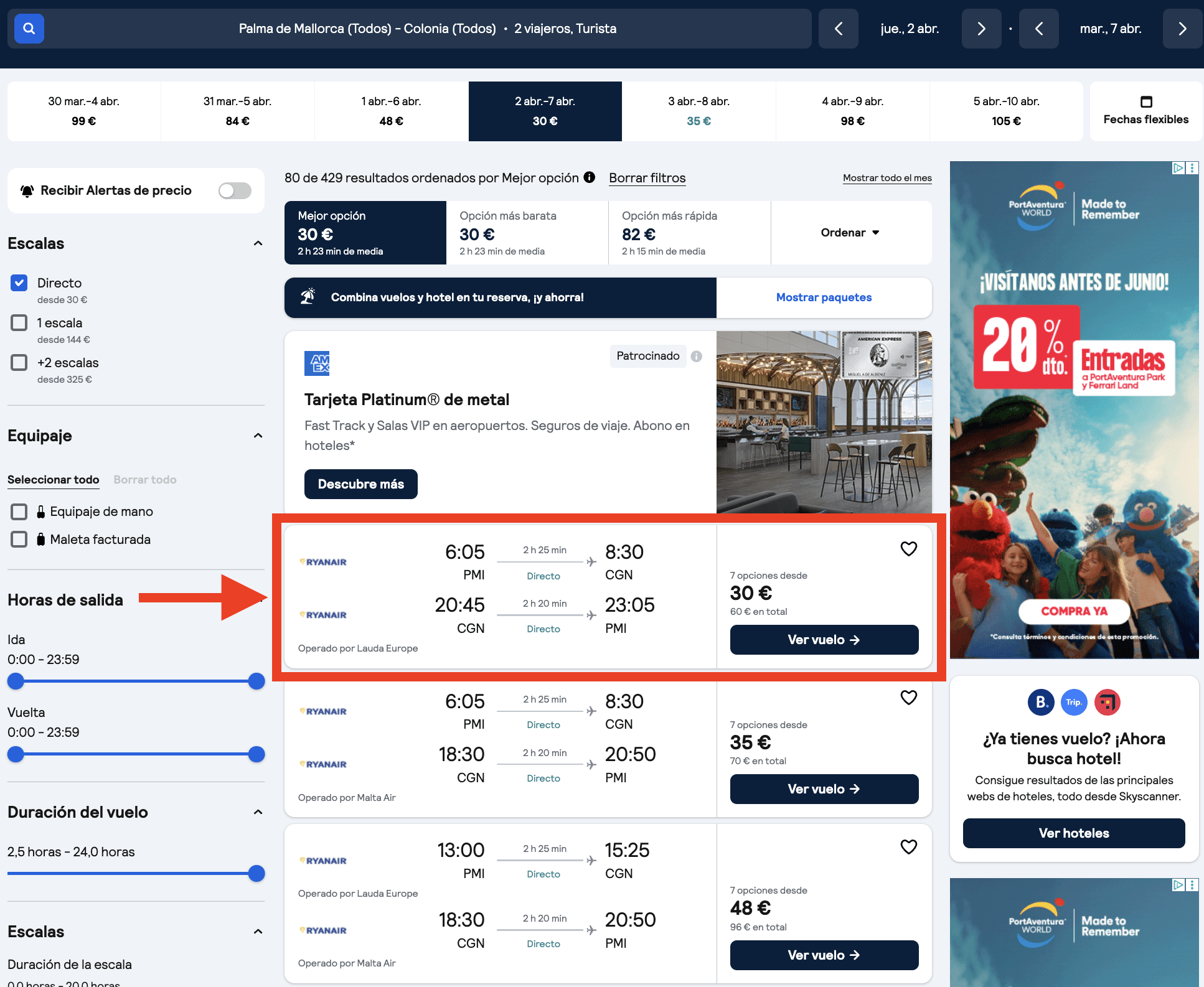This screenshot has width=1204, height=987.
Task: Go to previous departure date arrow
Action: tap(838, 29)
